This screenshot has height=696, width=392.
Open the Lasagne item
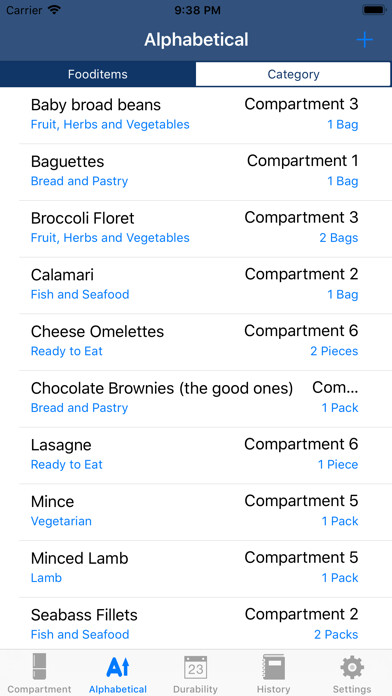click(x=196, y=456)
